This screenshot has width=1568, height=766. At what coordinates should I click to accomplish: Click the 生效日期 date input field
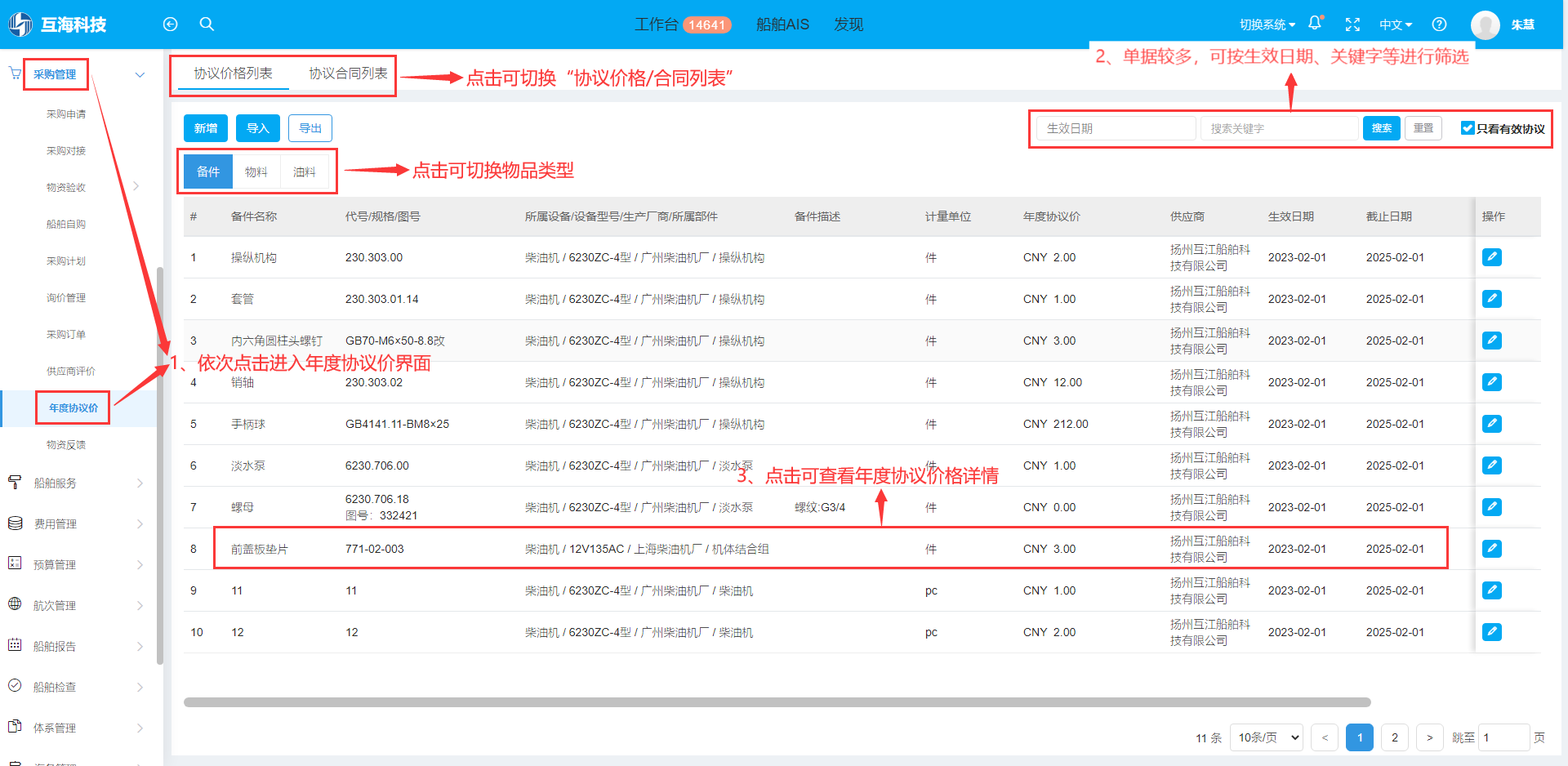pyautogui.click(x=1116, y=128)
